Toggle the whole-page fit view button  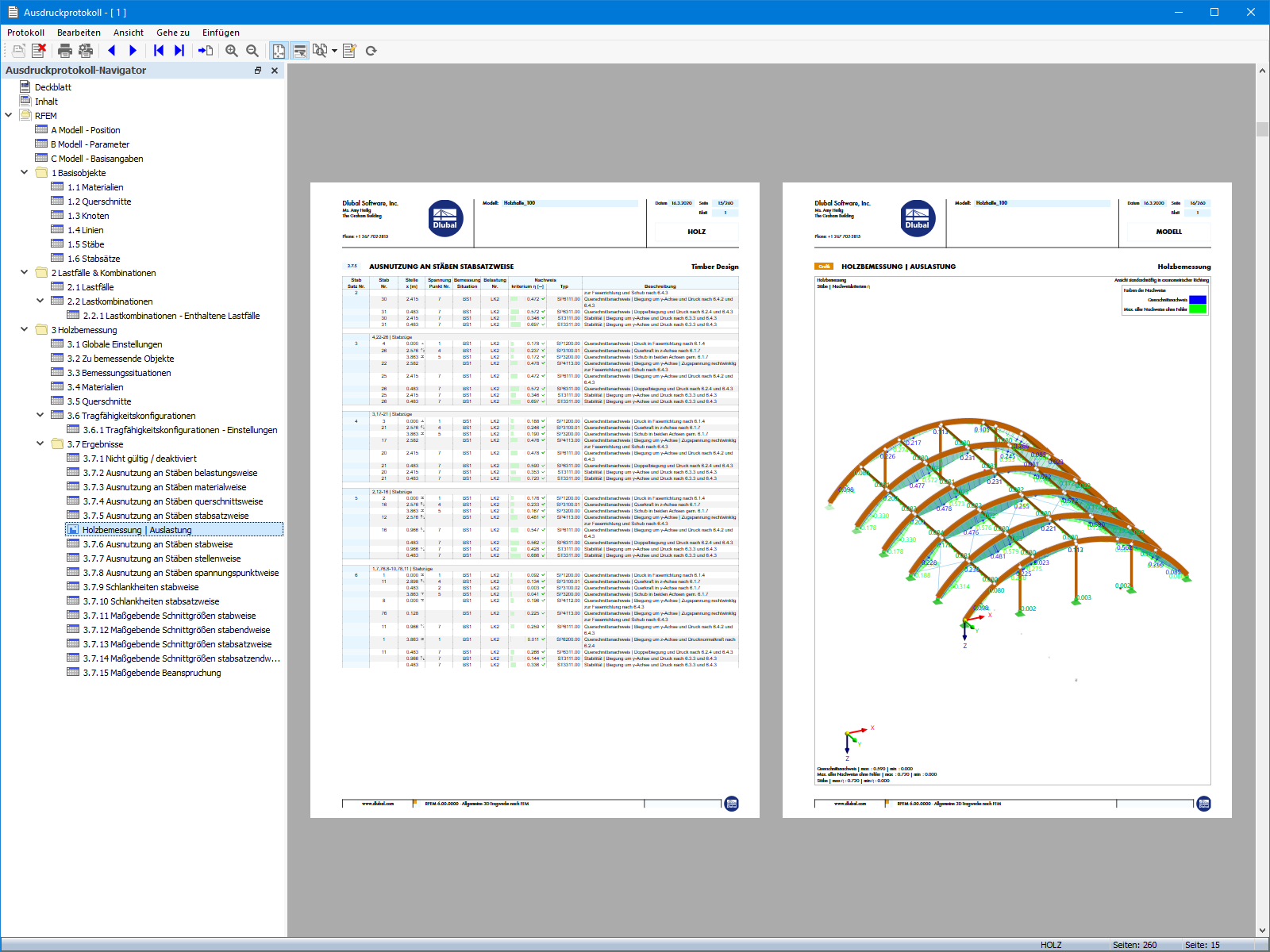point(279,51)
